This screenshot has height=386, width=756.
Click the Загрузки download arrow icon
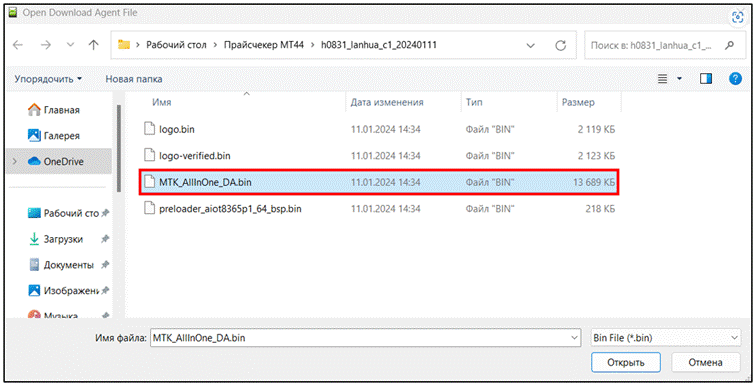pos(34,239)
